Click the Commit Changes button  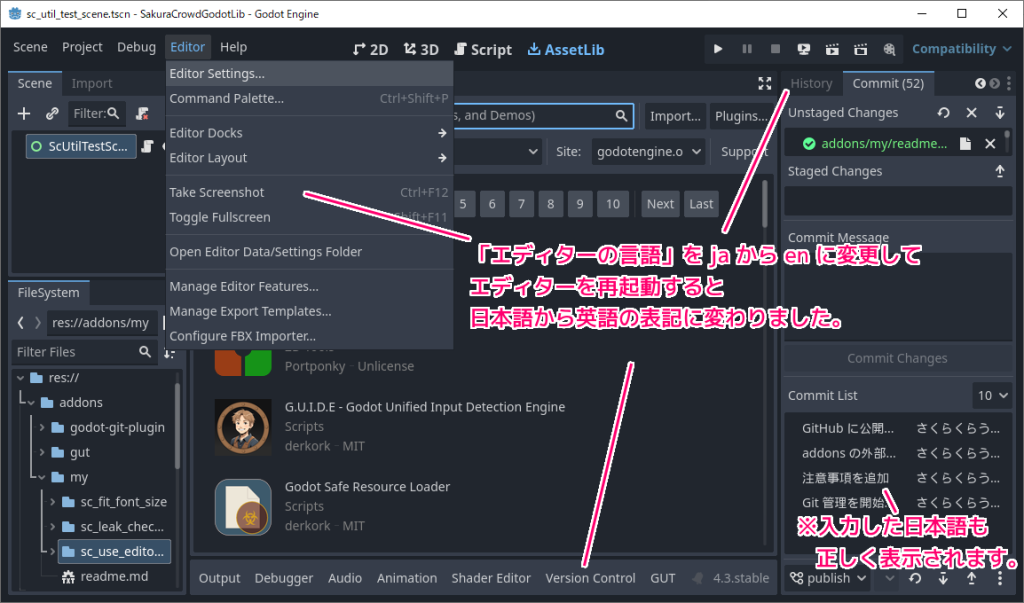coord(897,358)
